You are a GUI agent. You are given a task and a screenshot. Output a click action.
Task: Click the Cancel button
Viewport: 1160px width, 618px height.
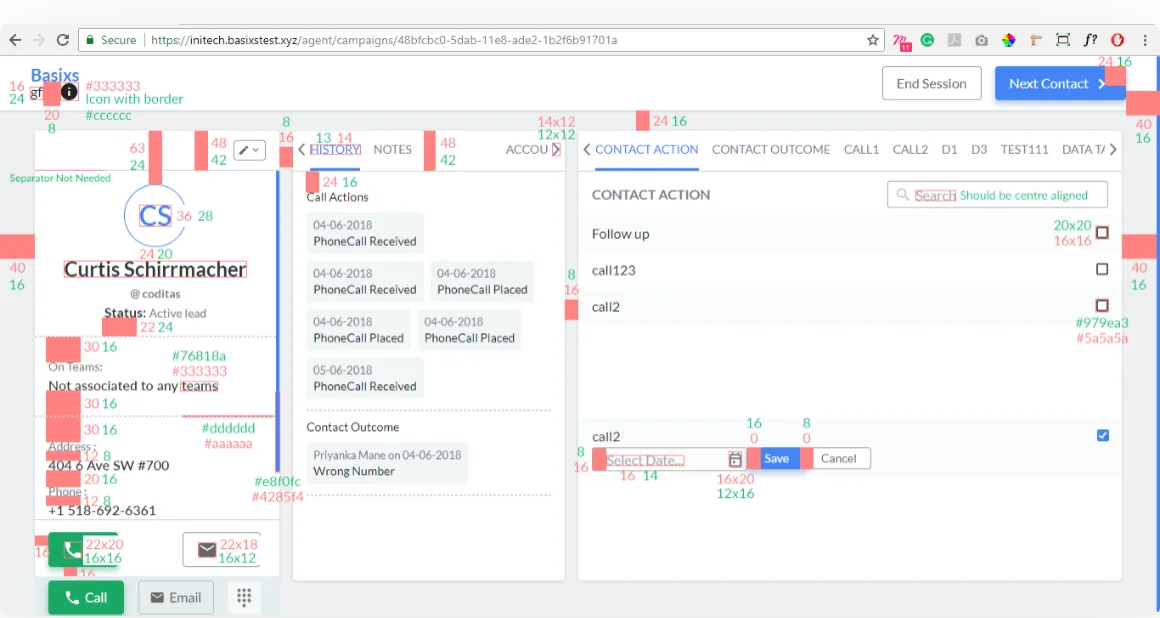[838, 459]
